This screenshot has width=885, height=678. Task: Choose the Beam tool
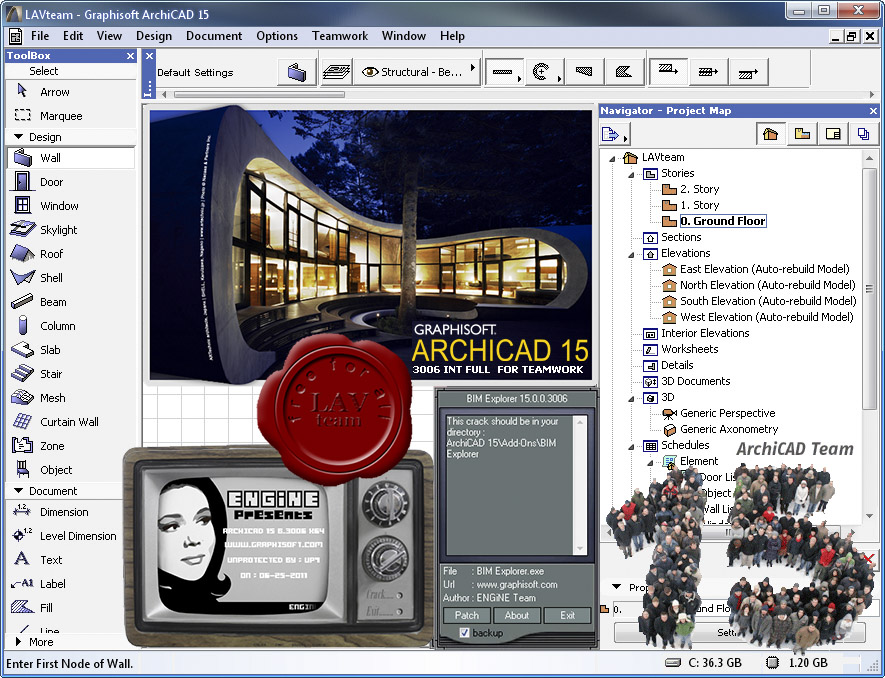[71, 302]
